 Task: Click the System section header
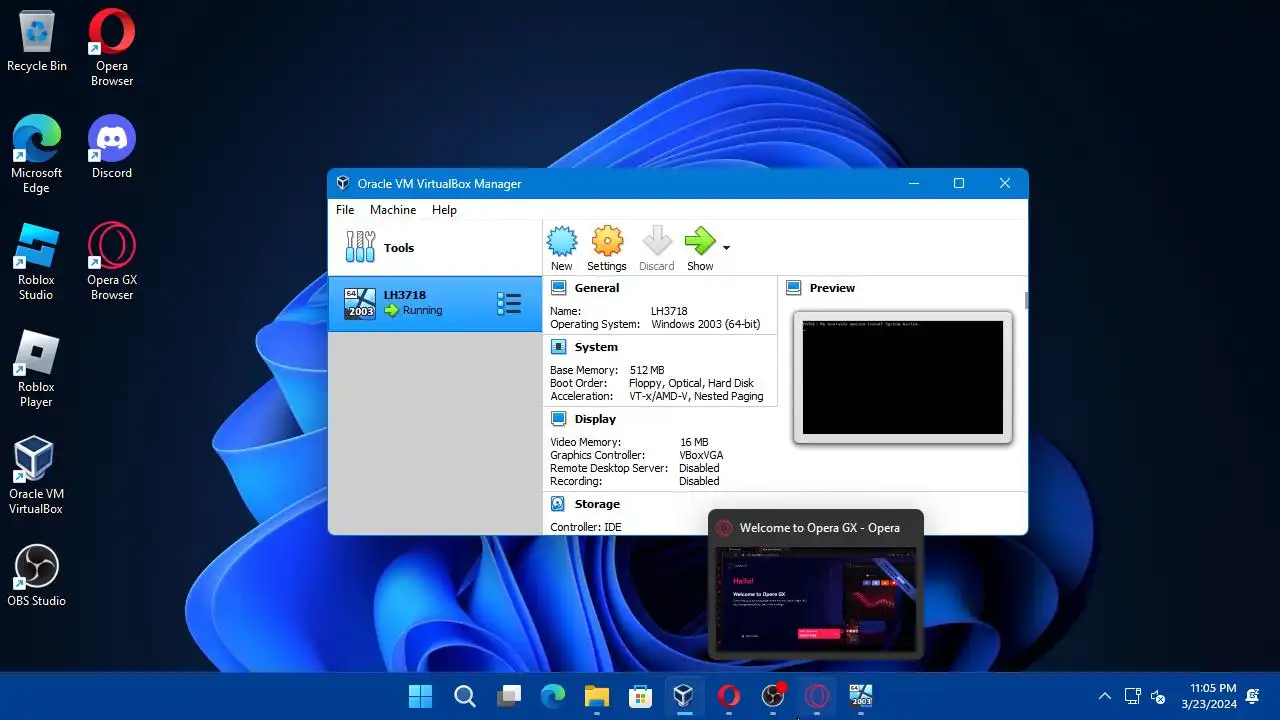click(596, 347)
